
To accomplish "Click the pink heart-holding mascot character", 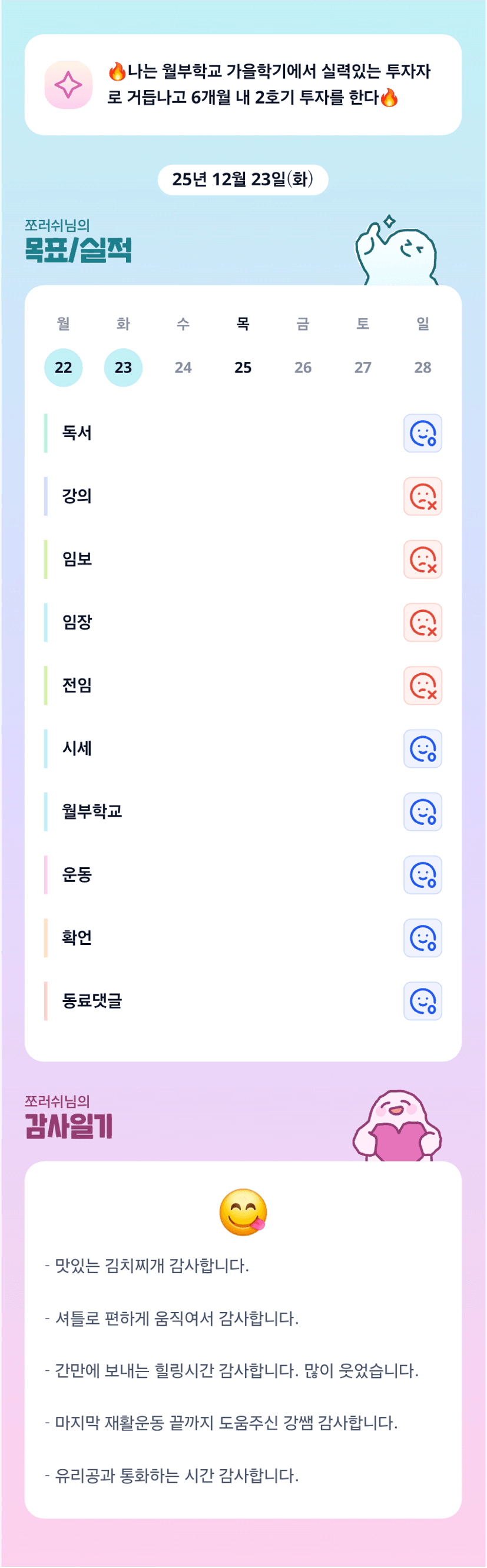I will (397, 1127).
